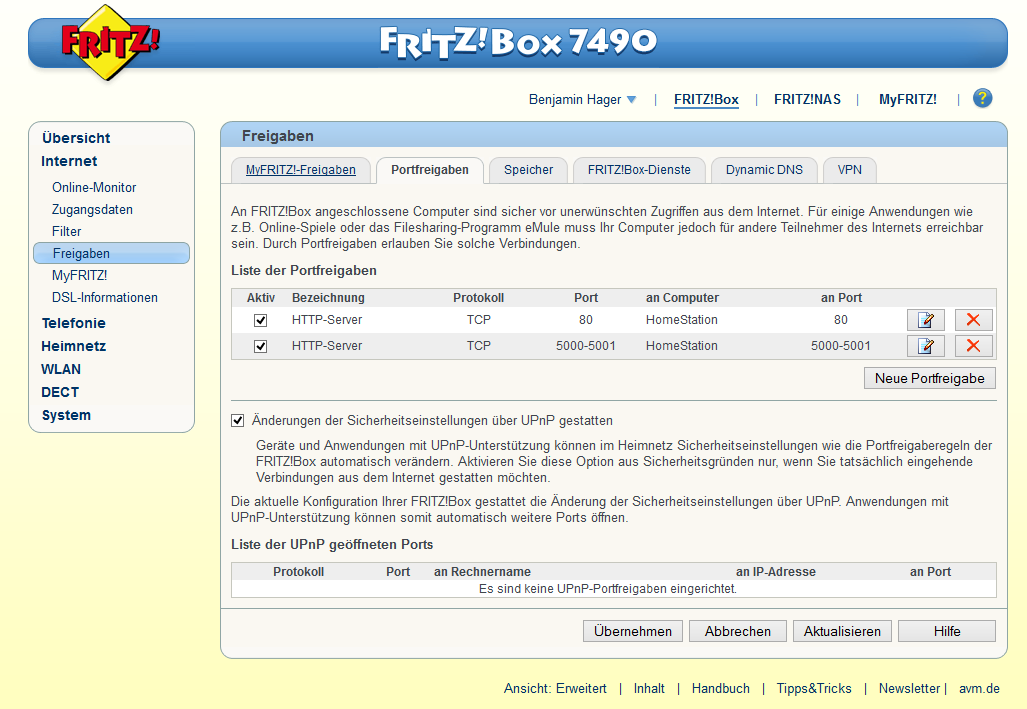Click Ansicht: Erweitert footer link
1027x709 pixels.
click(x=555, y=689)
